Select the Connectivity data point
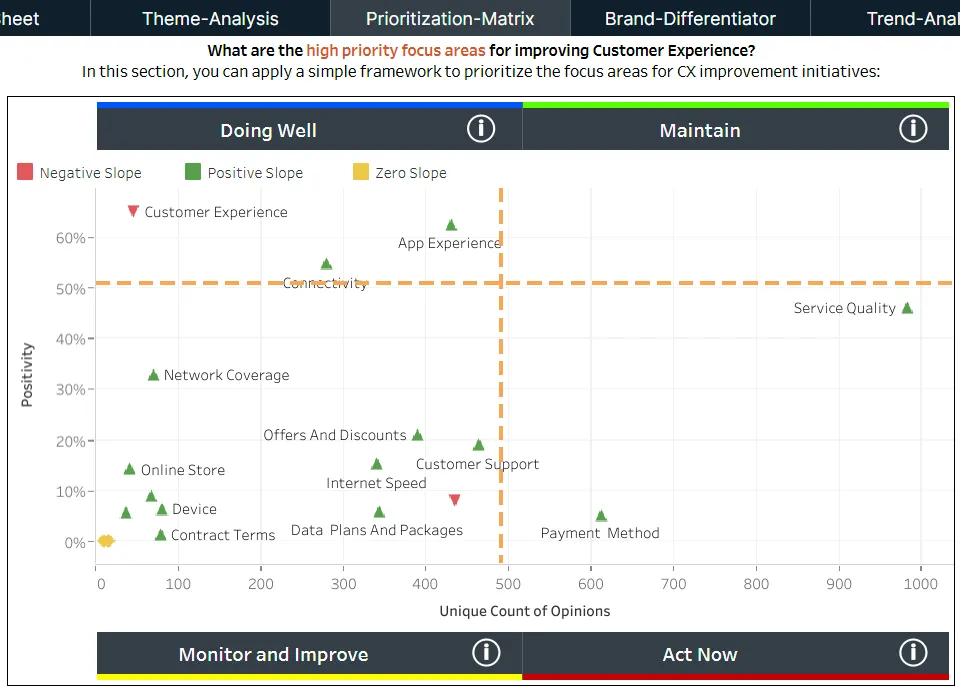The height and width of the screenshot is (693, 960). click(325, 263)
